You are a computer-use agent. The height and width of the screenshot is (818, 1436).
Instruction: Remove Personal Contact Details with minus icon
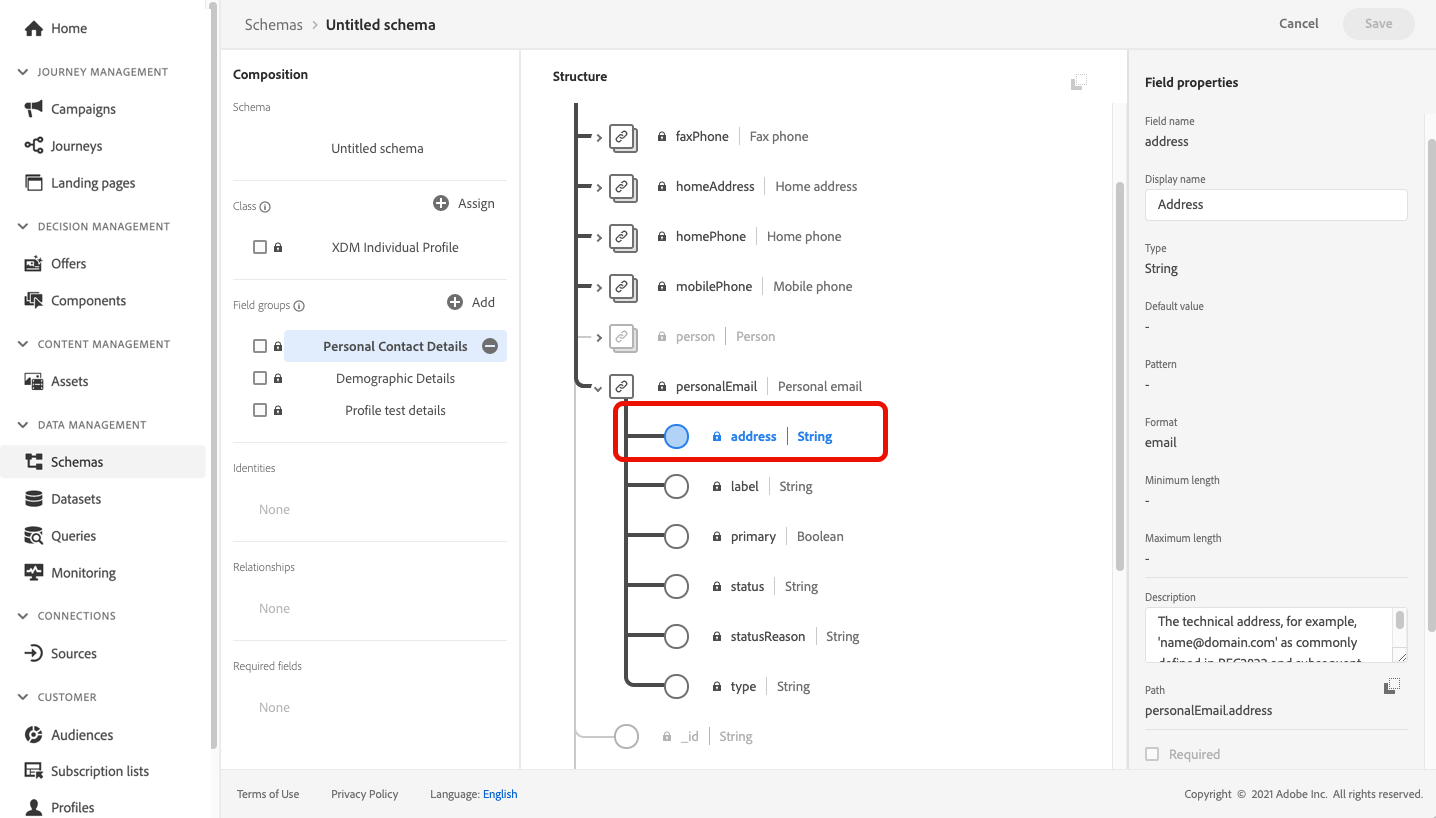click(x=490, y=346)
